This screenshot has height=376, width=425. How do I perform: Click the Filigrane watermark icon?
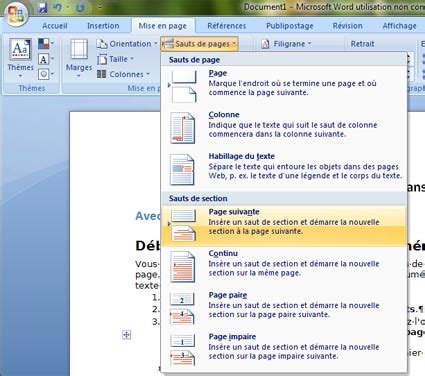coord(265,44)
